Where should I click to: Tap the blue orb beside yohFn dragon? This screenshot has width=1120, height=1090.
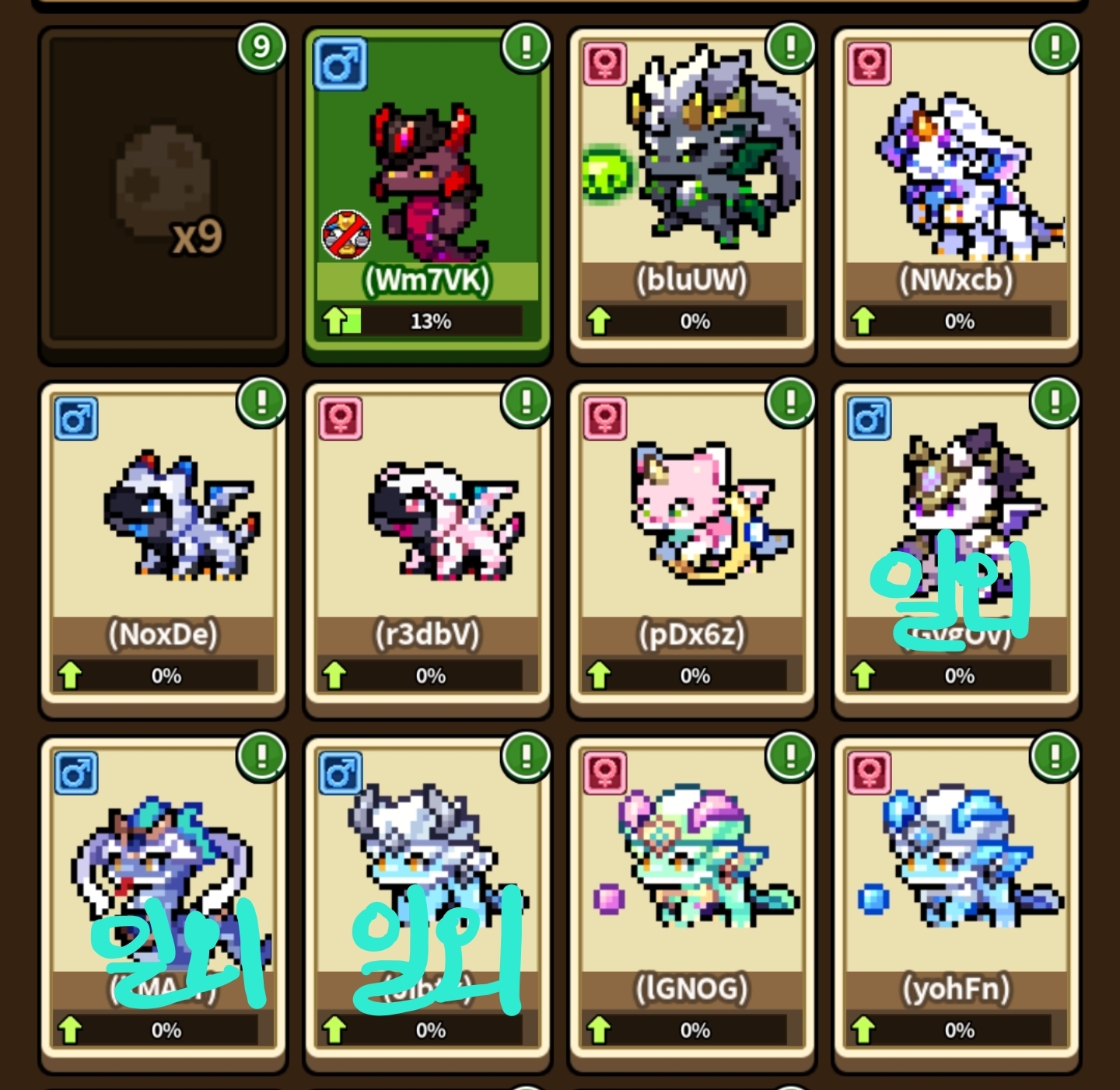873,899
